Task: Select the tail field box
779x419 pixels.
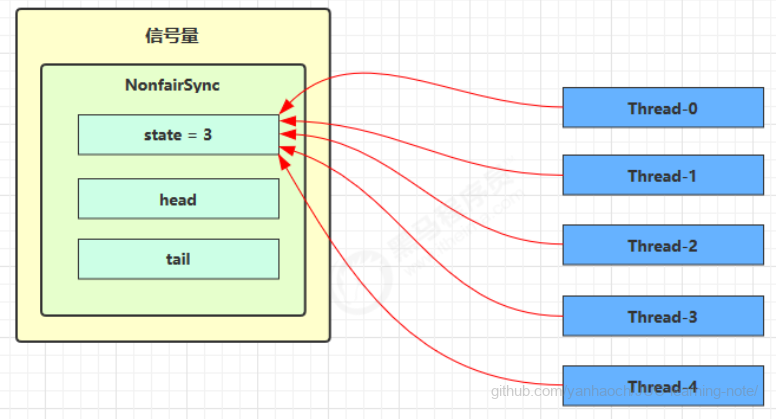Action: click(x=178, y=259)
